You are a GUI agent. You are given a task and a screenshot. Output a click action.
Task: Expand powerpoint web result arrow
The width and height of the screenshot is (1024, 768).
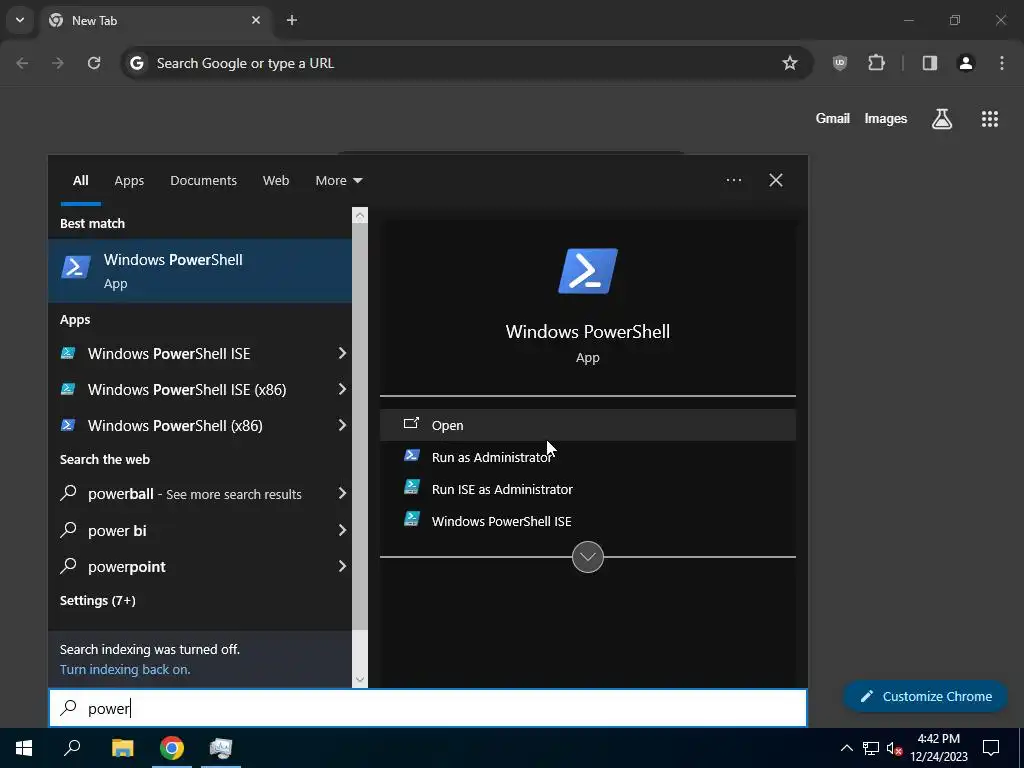point(342,566)
